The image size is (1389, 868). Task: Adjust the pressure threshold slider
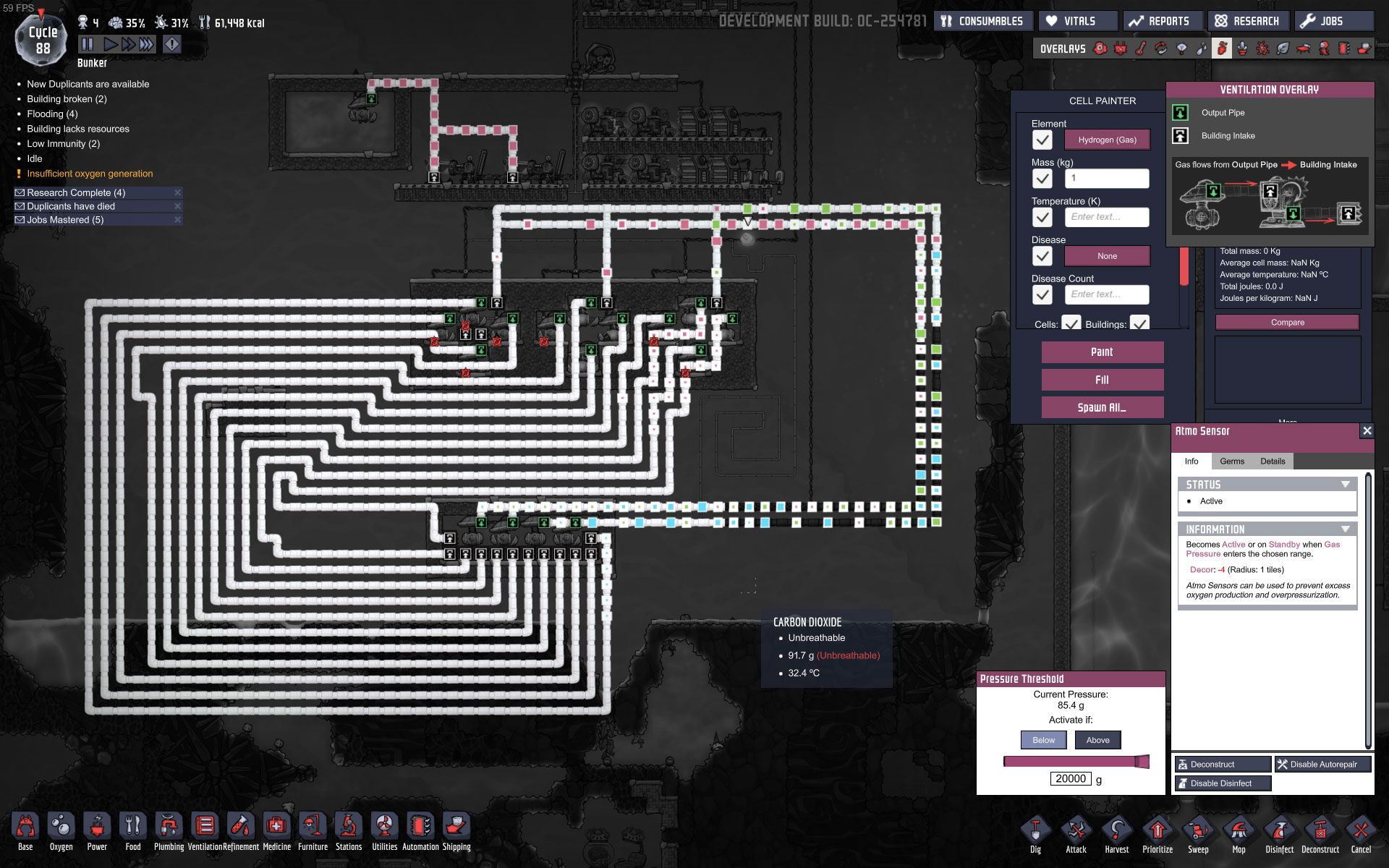point(1142,762)
